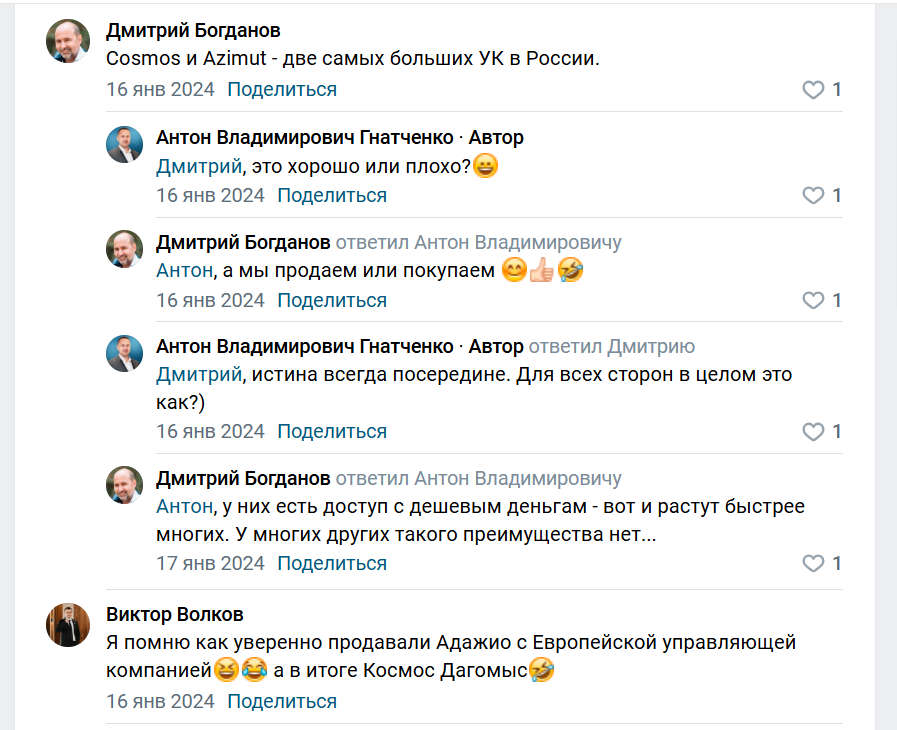Open Дмитрий Богданов's avatar on the top comment
The width and height of the screenshot is (897, 730).
point(68,42)
